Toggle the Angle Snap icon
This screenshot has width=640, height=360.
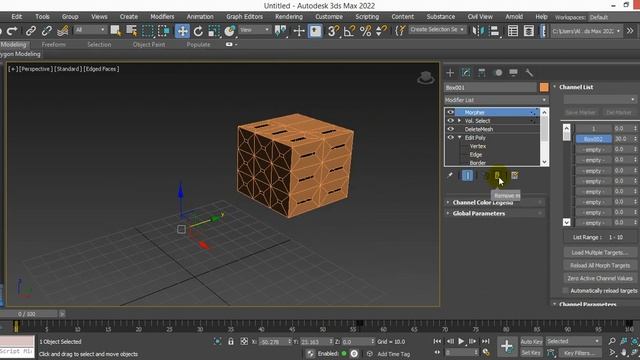(x=349, y=31)
